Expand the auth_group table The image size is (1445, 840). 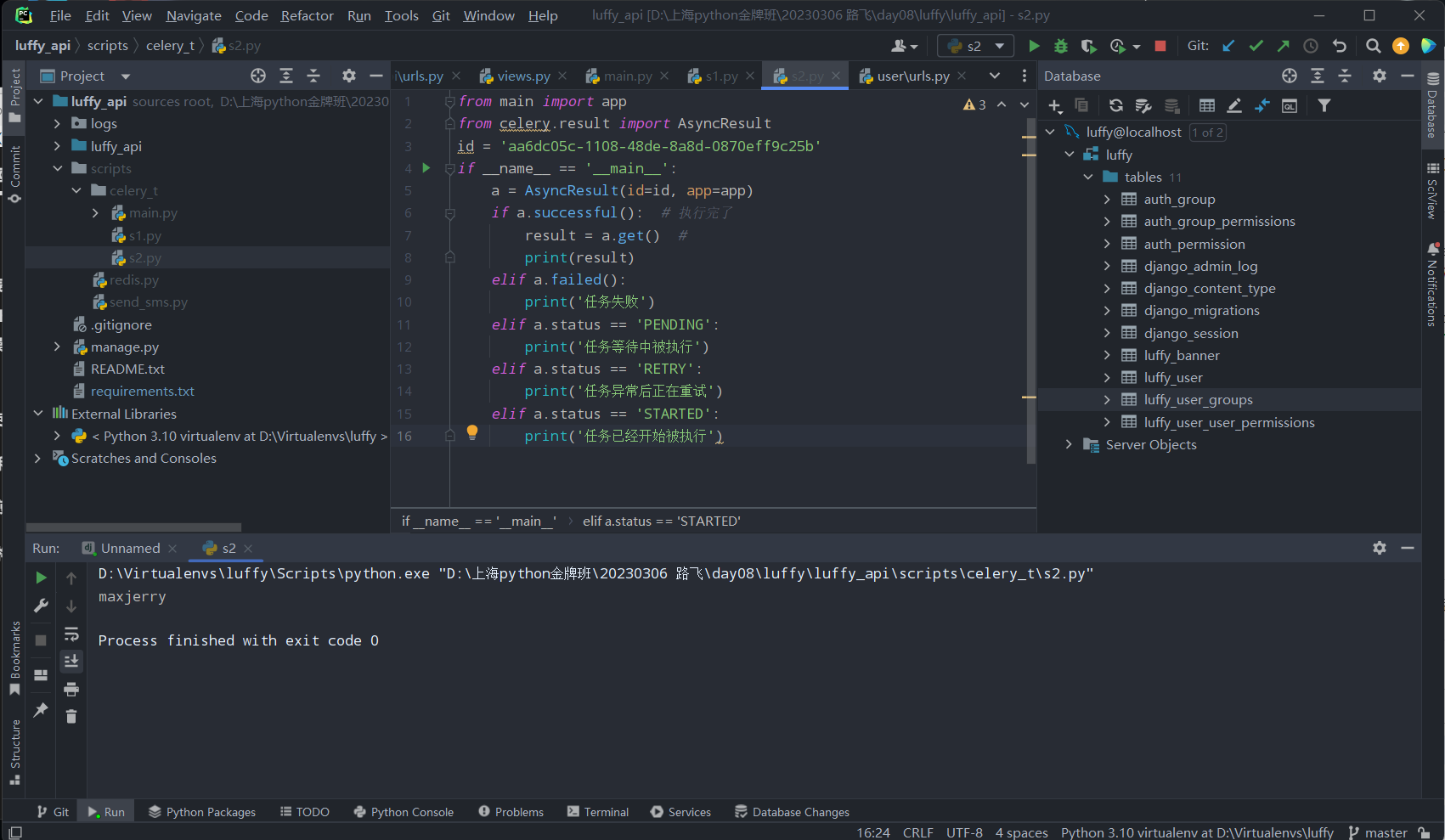(1107, 199)
